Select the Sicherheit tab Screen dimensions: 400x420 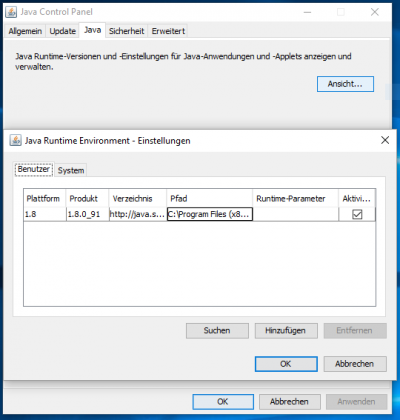126,31
